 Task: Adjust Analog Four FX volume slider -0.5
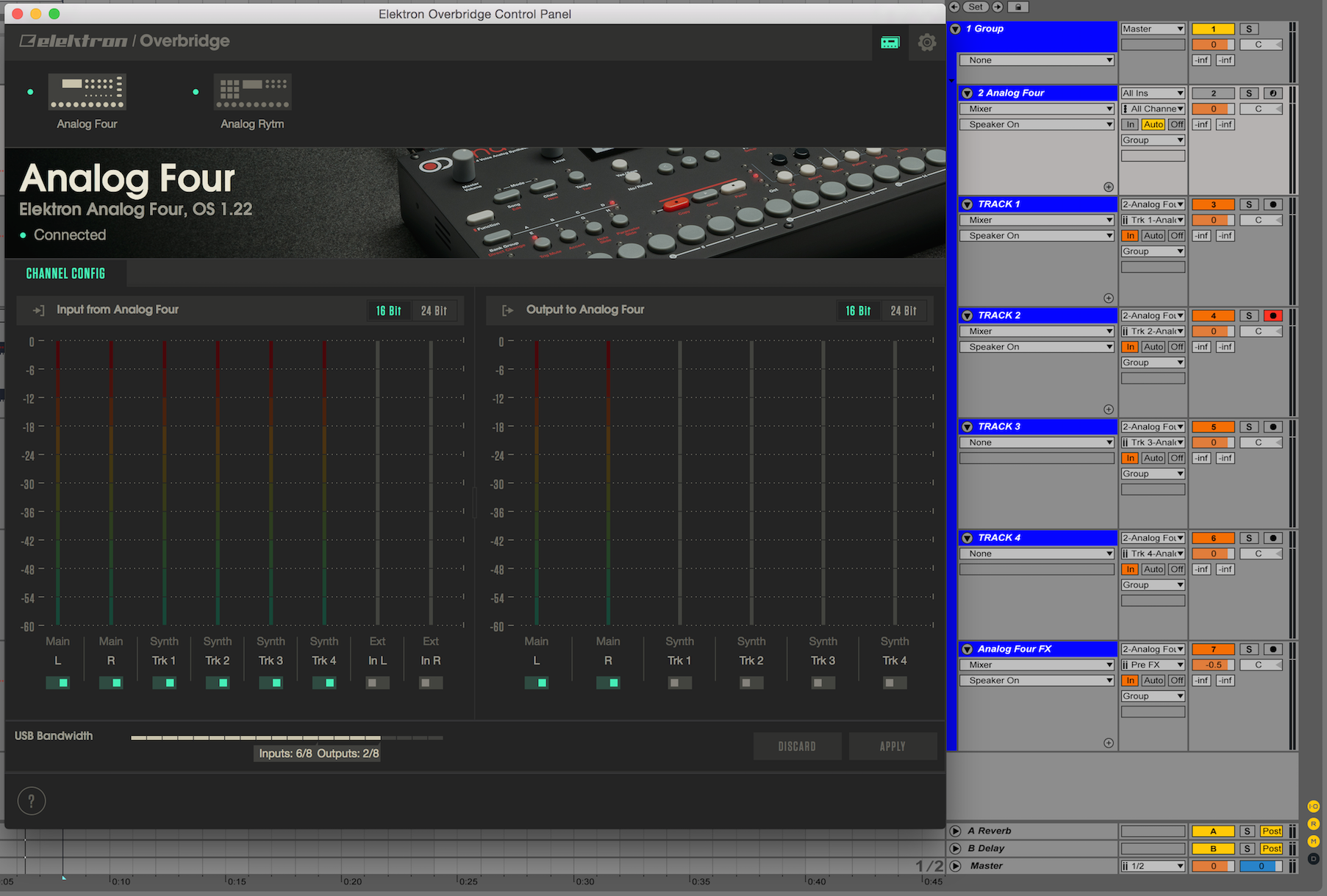(1213, 665)
